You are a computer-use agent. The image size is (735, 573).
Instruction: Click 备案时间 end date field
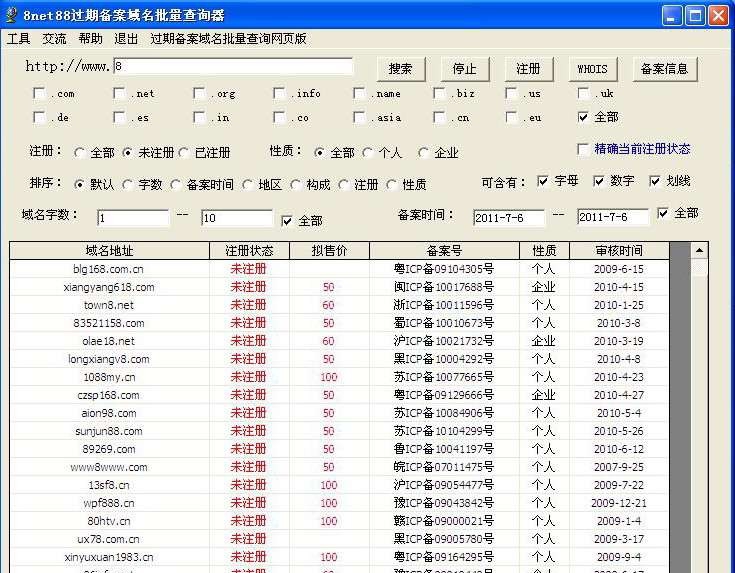pyautogui.click(x=613, y=217)
